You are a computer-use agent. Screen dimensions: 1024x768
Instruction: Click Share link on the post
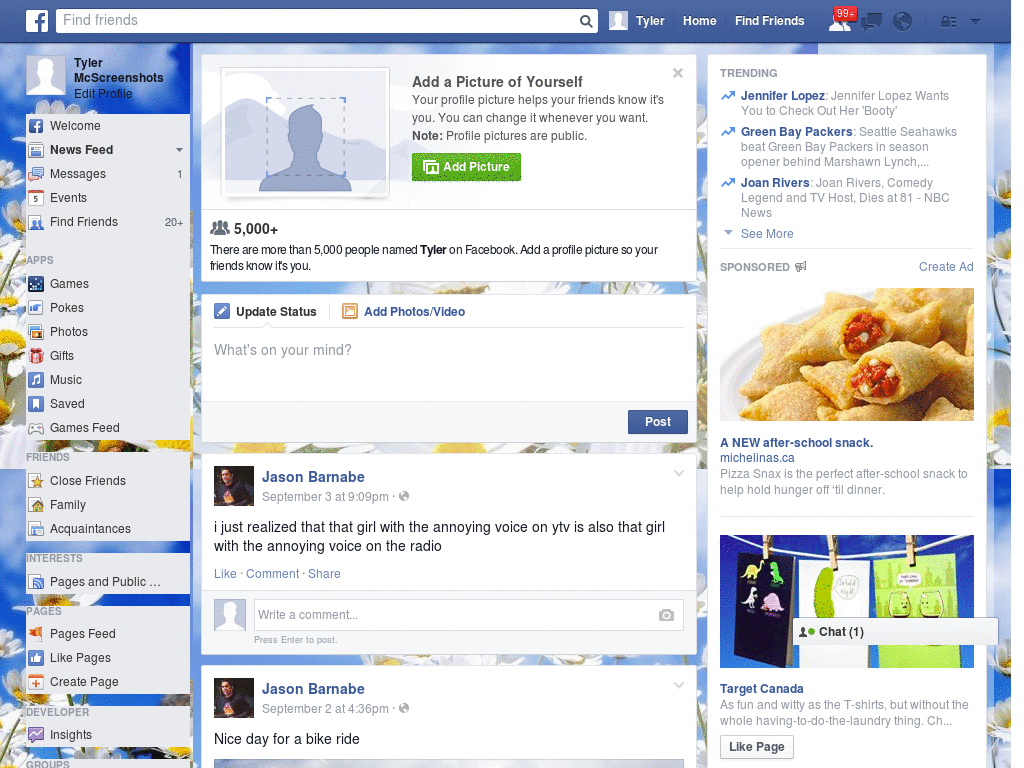coord(324,574)
